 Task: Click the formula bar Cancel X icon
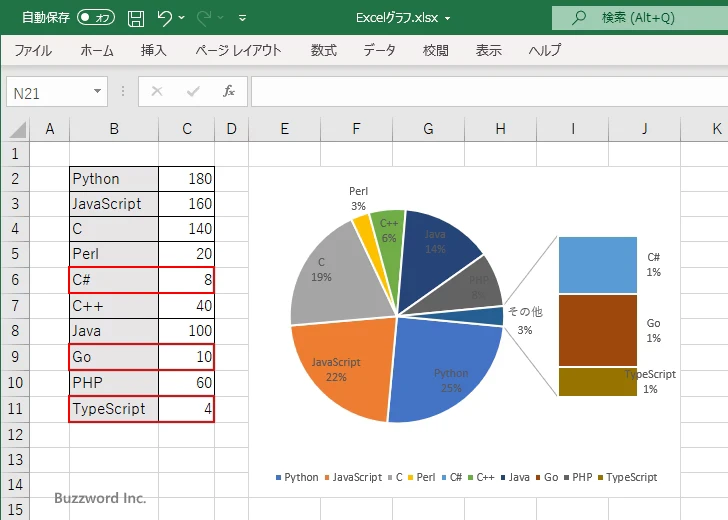coord(157,91)
